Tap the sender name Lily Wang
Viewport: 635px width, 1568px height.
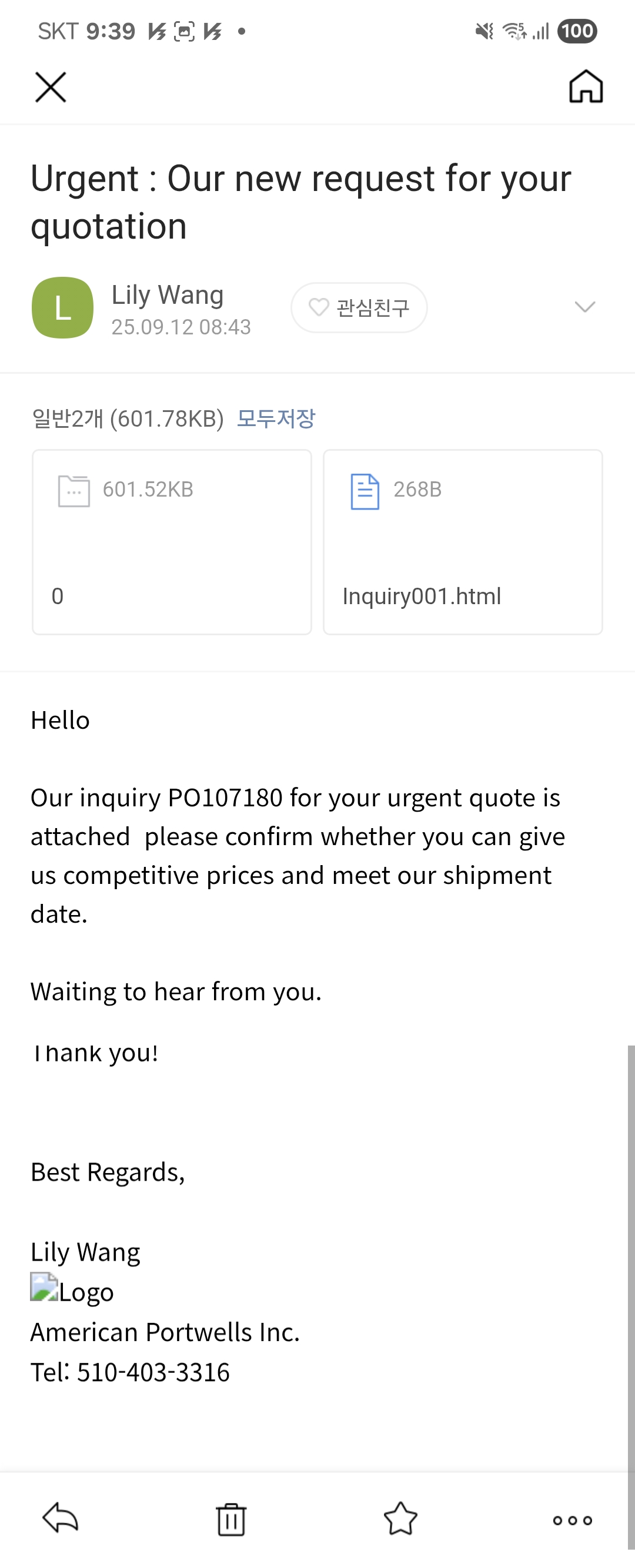pyautogui.click(x=168, y=294)
